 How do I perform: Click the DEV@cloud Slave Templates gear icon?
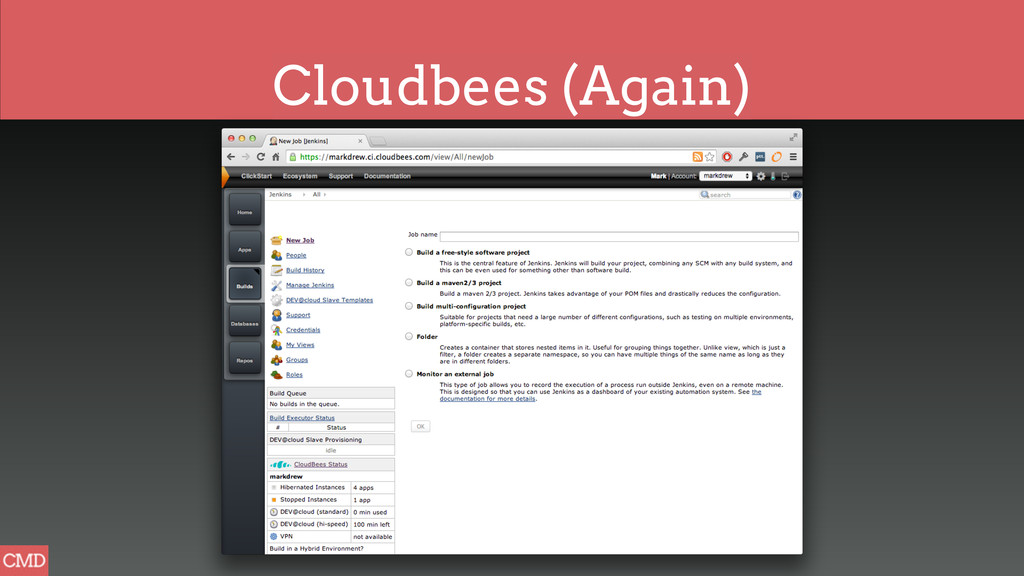pos(276,300)
